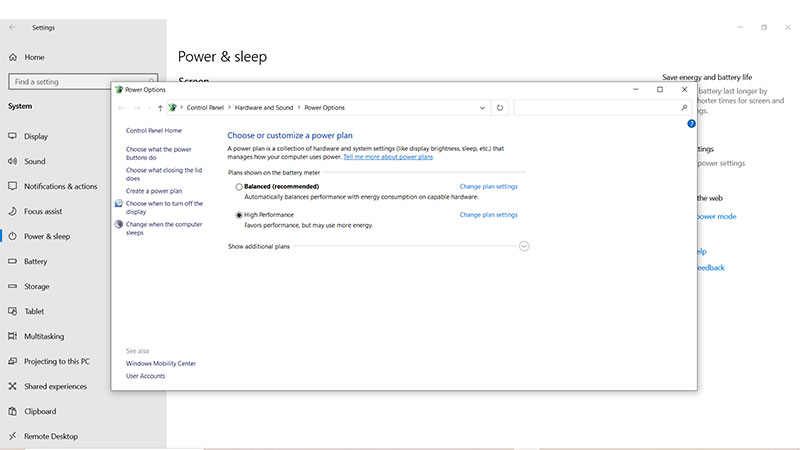Image resolution: width=800 pixels, height=450 pixels.
Task: Click the Projecting to this PC icon
Action: click(13, 361)
